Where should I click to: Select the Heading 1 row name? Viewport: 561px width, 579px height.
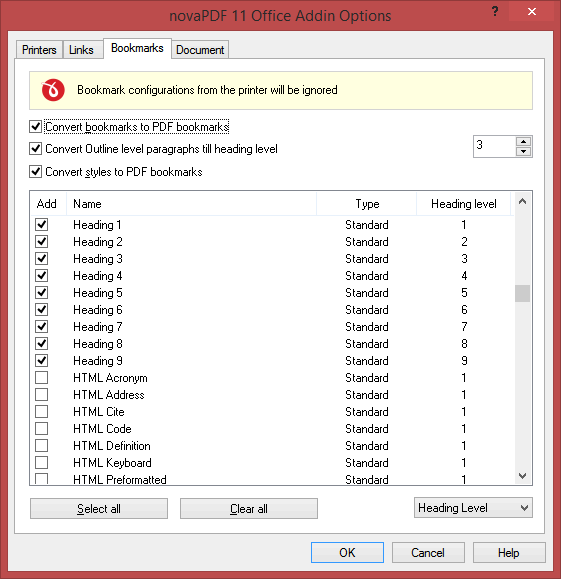97,225
